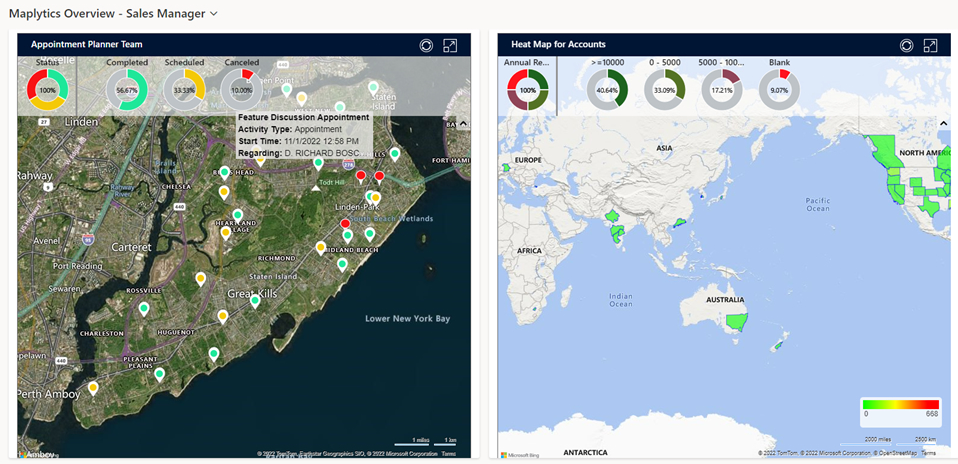Click the green pin above Heartland Village

(238, 216)
